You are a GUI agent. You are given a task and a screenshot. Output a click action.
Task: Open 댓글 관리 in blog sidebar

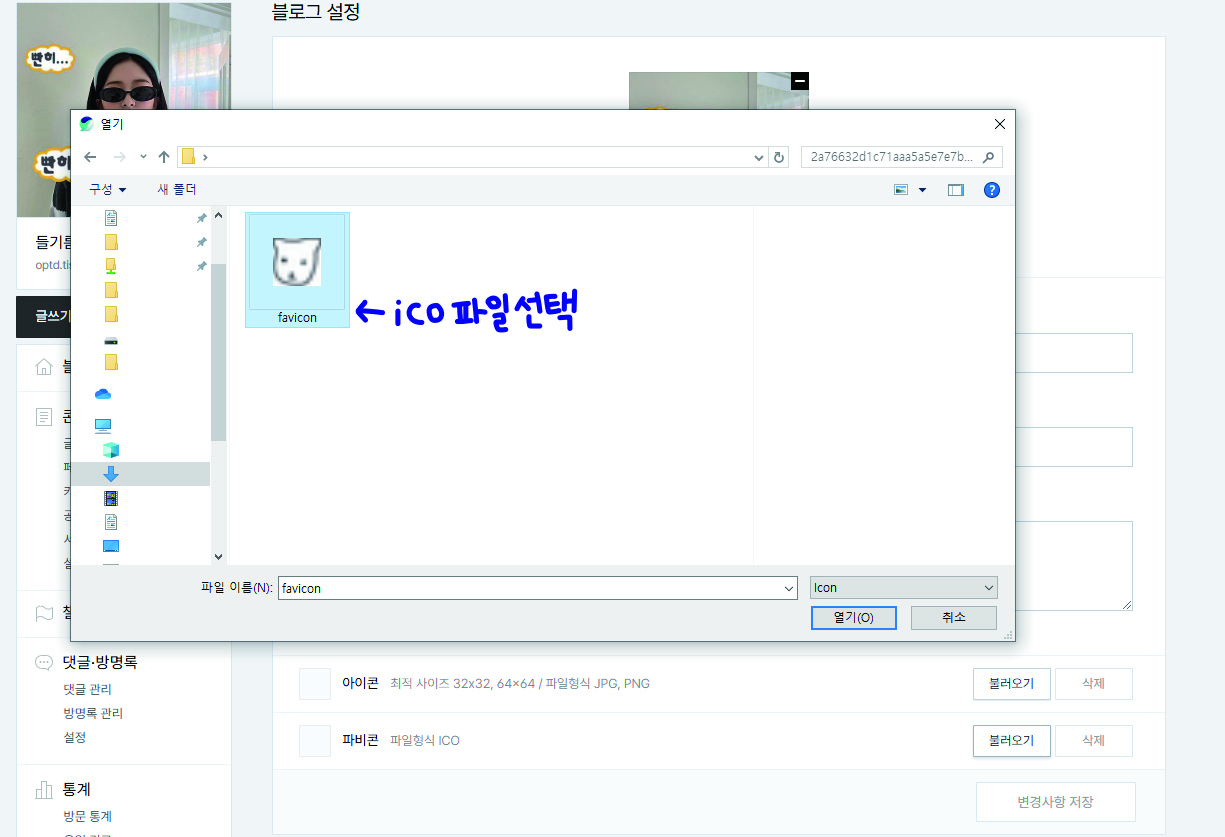point(87,690)
